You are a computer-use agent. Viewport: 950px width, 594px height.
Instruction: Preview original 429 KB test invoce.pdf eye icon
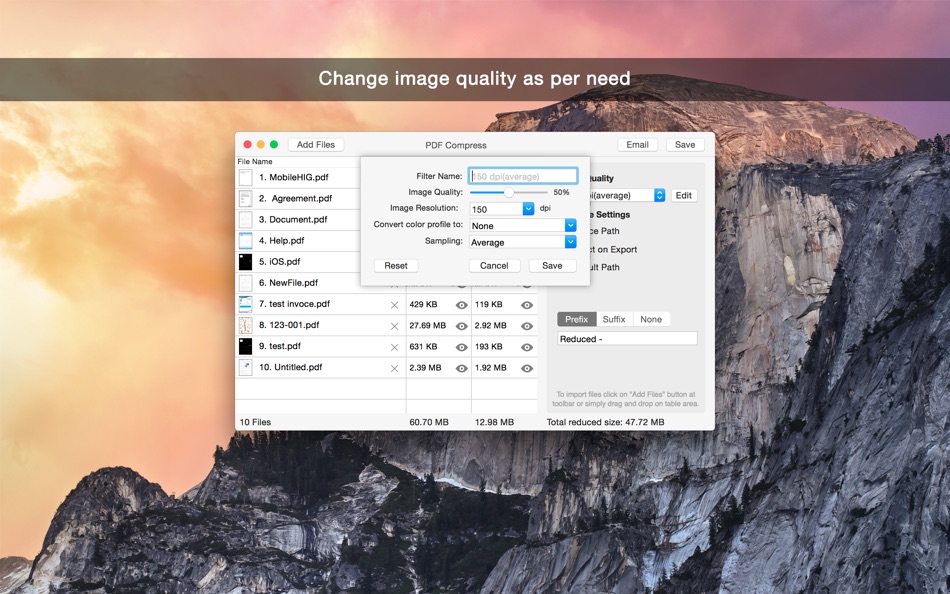click(462, 305)
